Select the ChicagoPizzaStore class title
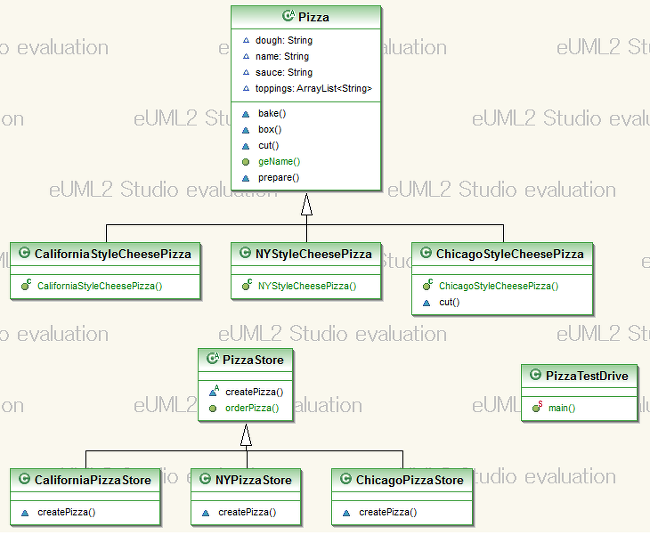The image size is (650, 535). point(410,480)
